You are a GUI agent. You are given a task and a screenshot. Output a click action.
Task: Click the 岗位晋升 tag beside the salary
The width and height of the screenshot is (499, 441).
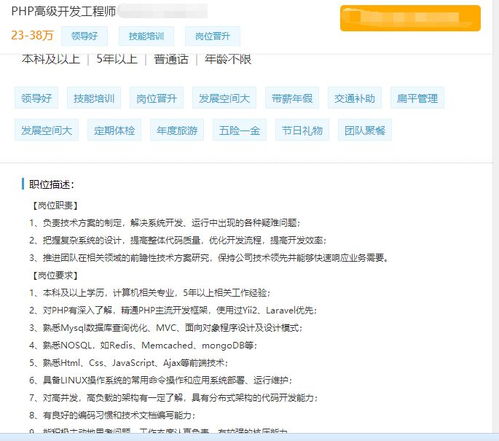(x=213, y=36)
